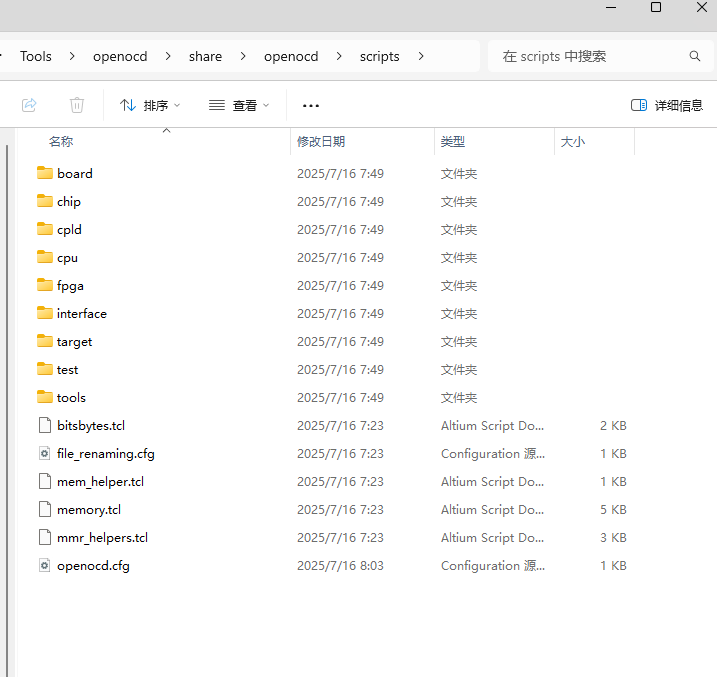
Task: Select the openocd.cfg gear file icon
Action: [x=45, y=565]
